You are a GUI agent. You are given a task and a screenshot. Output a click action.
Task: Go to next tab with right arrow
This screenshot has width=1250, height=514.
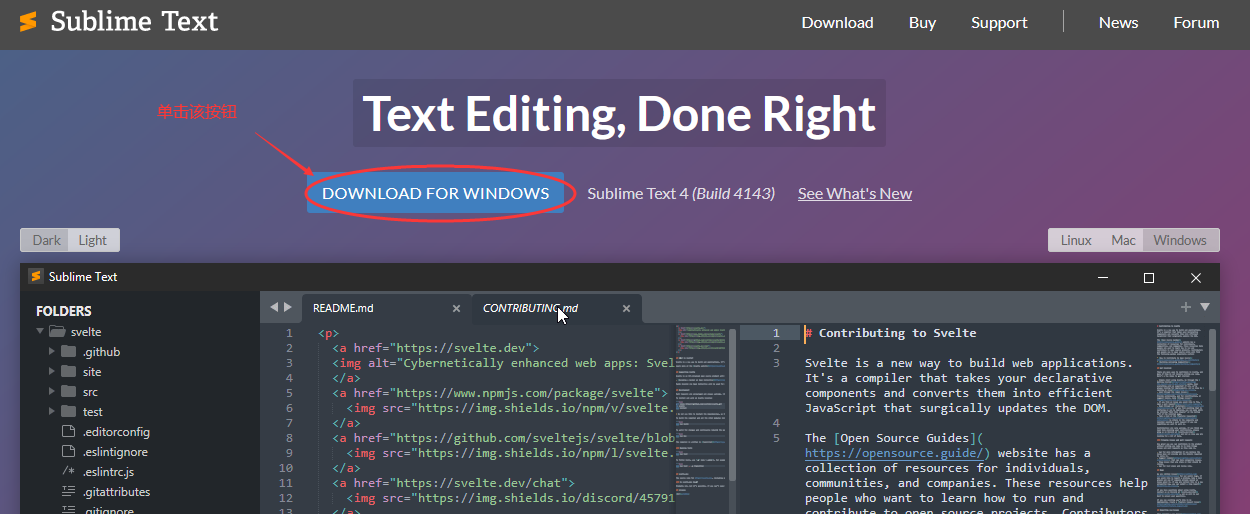[288, 308]
